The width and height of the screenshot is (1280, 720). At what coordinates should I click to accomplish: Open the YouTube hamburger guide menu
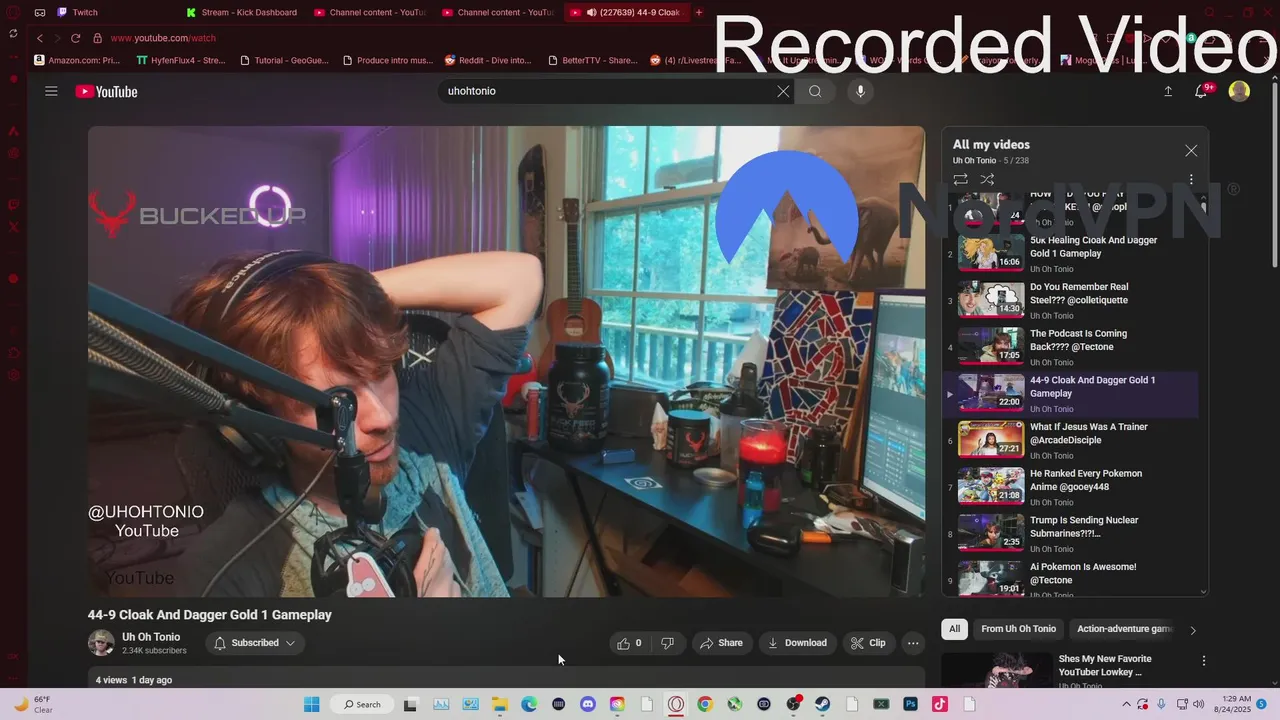point(51,91)
